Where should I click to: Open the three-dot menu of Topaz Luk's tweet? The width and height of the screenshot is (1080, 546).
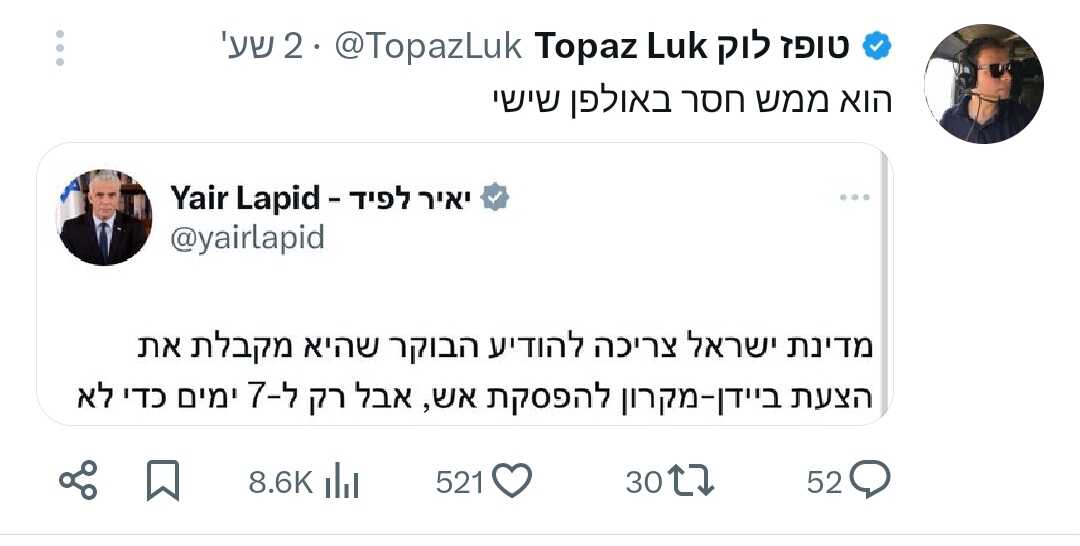pos(60,48)
